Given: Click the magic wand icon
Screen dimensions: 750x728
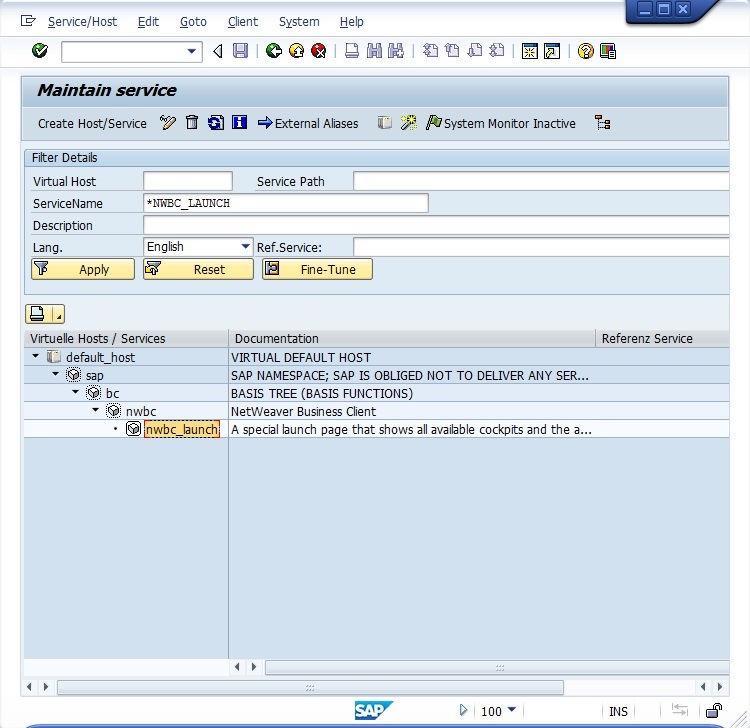Looking at the screenshot, I should click(x=408, y=123).
